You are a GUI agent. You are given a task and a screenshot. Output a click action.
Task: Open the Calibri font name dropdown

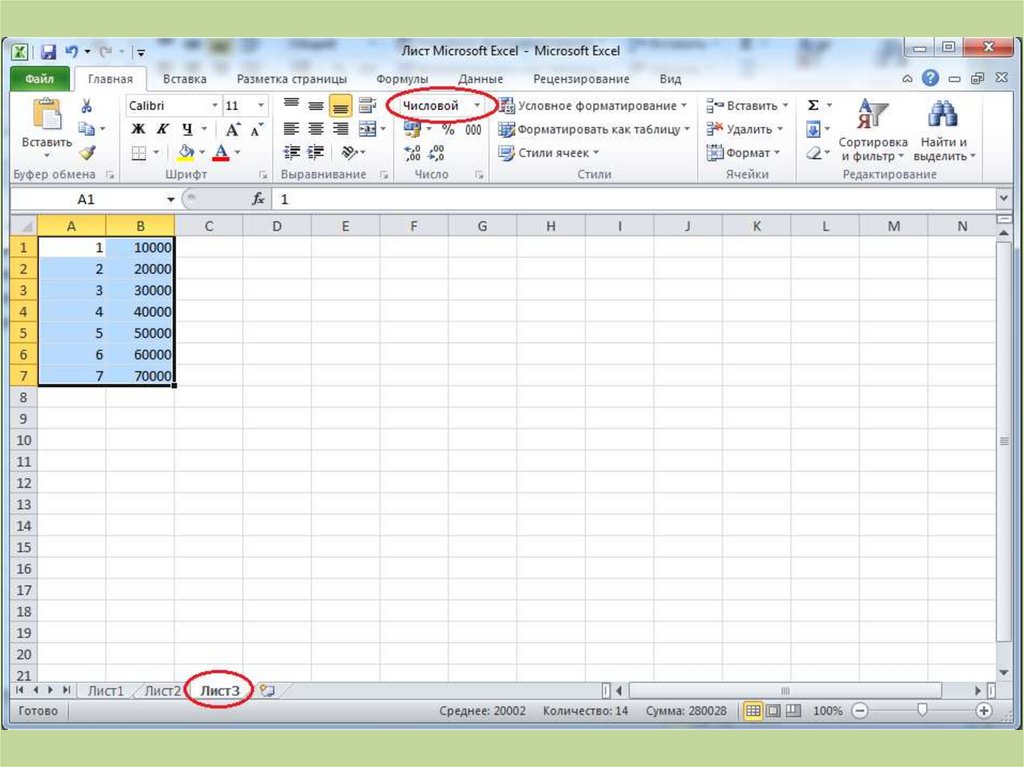point(214,105)
